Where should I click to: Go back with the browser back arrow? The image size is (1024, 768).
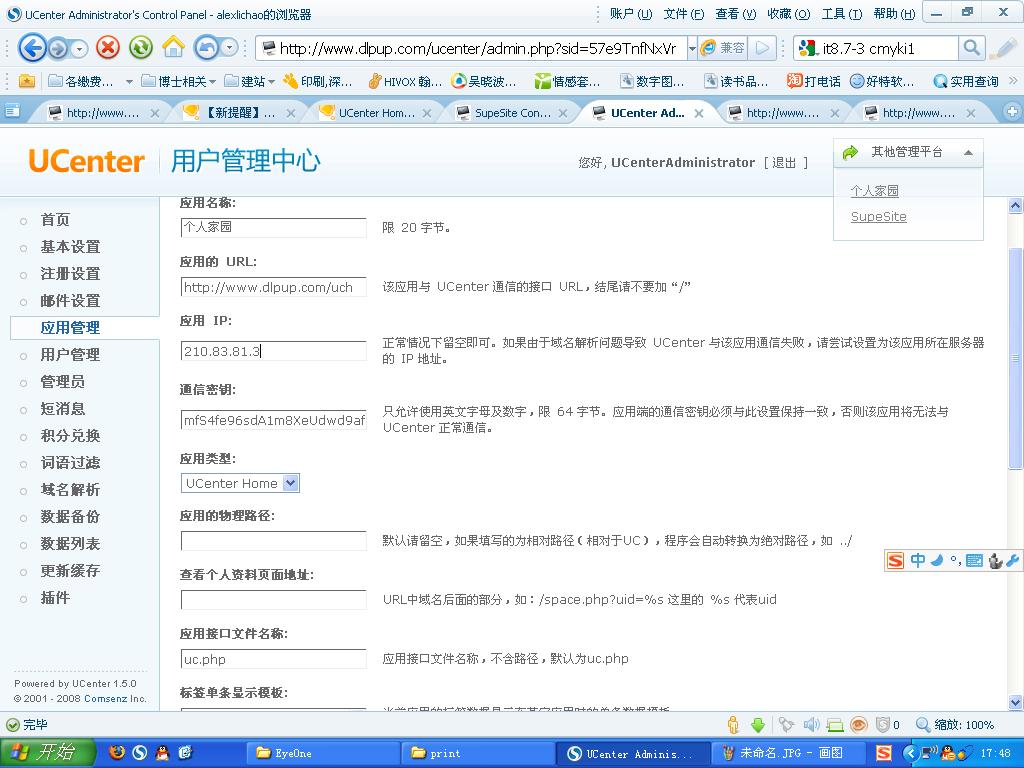tap(32, 48)
